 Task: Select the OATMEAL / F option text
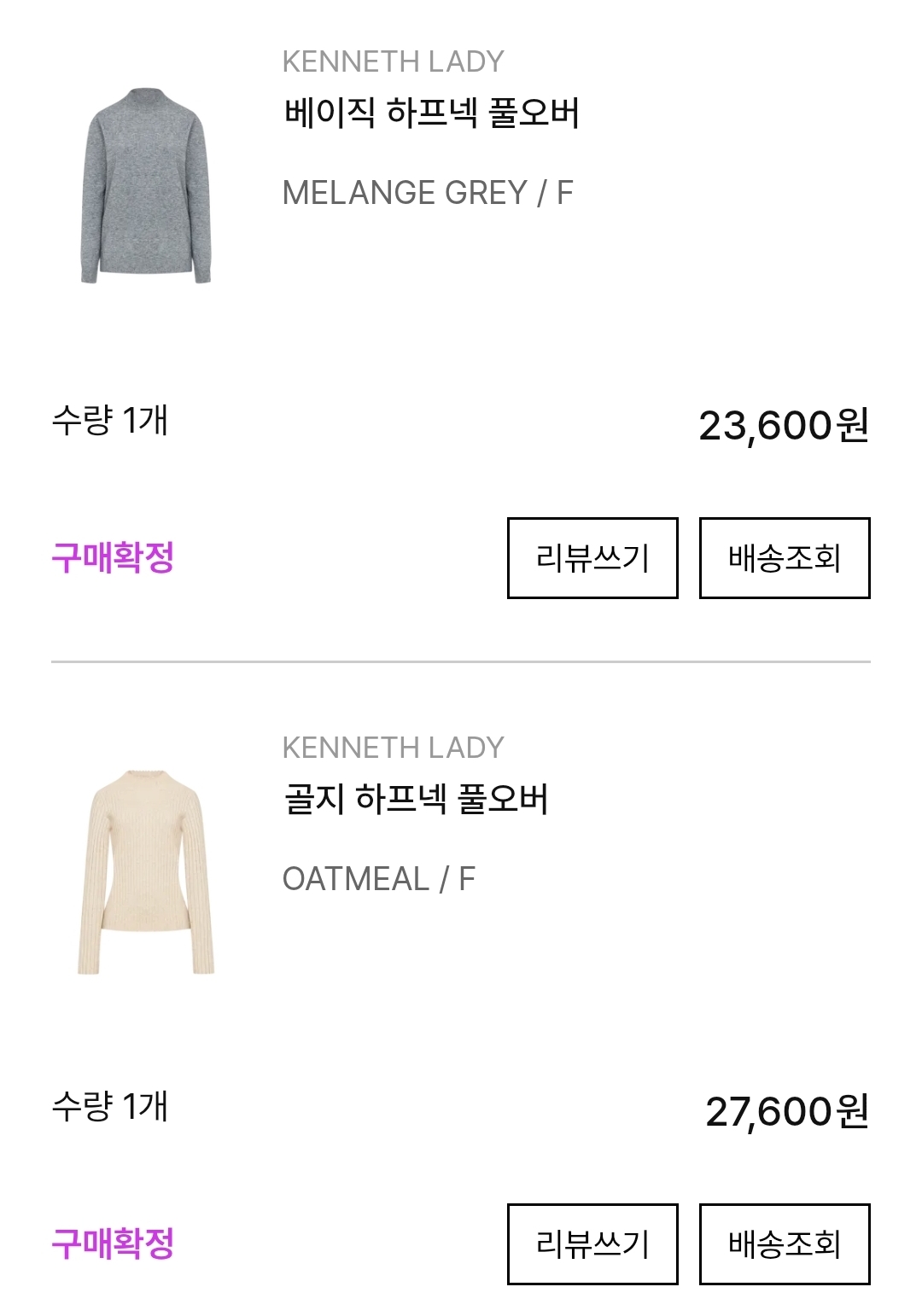pos(378,879)
